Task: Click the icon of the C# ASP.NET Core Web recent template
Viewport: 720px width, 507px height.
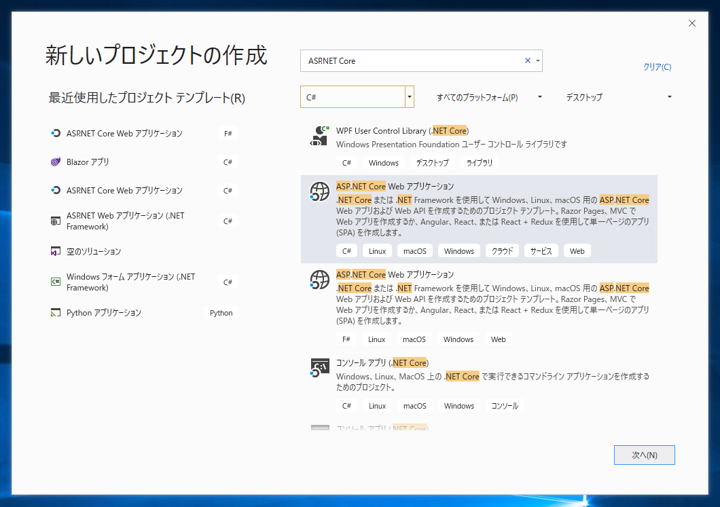Action: coord(56,190)
